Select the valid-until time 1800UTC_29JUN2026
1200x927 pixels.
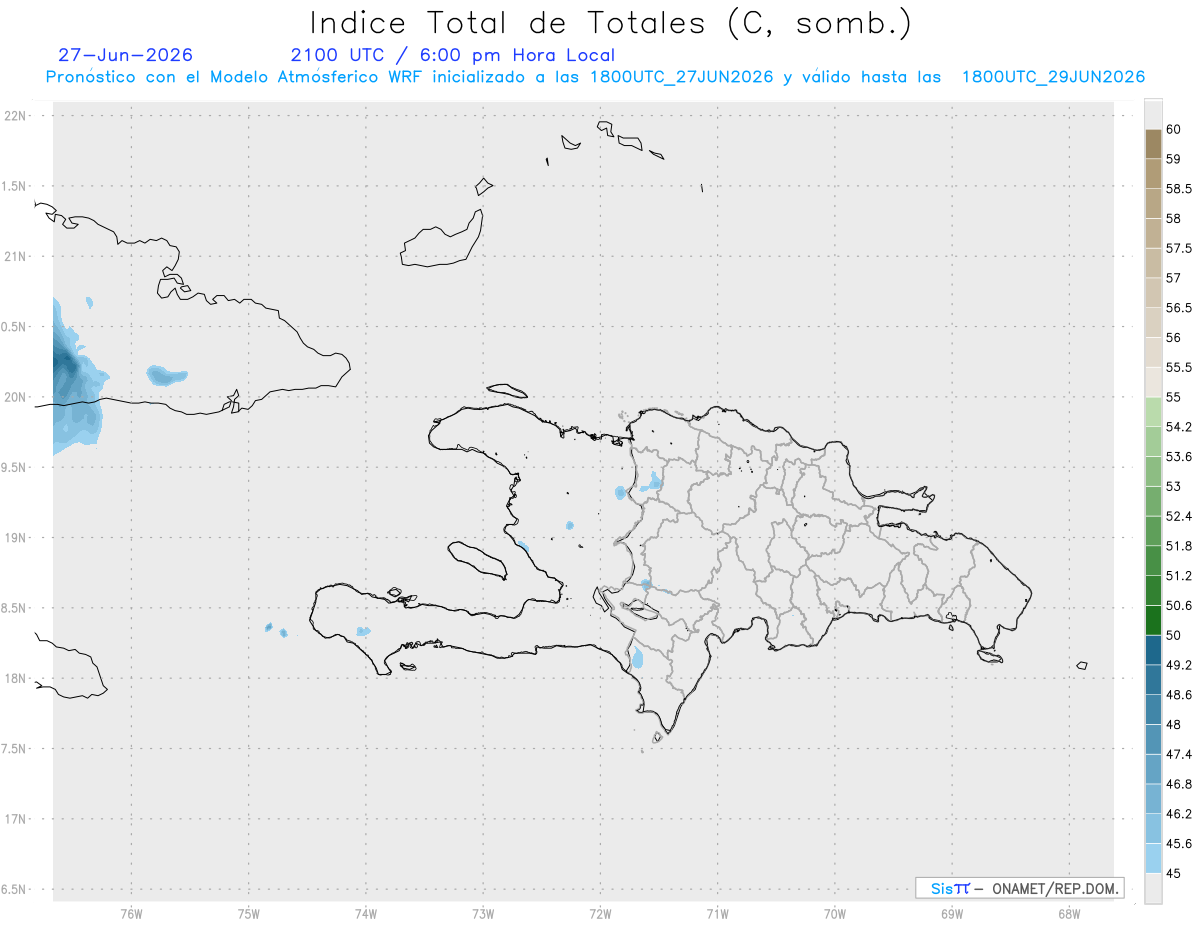click(x=1053, y=77)
